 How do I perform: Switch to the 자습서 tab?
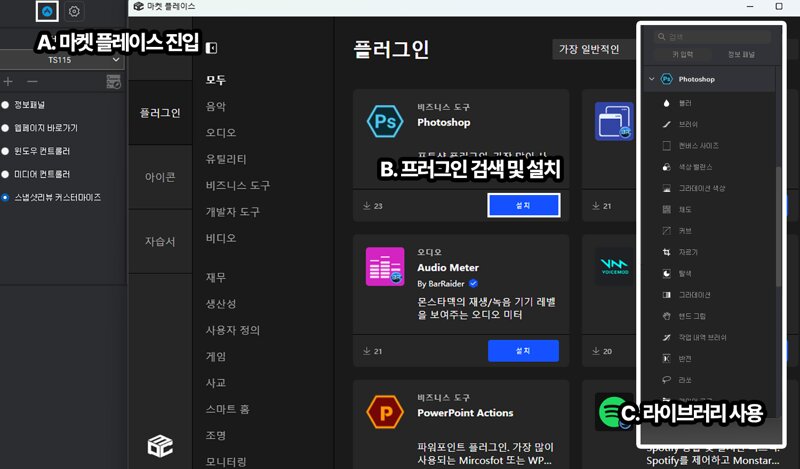(x=160, y=241)
